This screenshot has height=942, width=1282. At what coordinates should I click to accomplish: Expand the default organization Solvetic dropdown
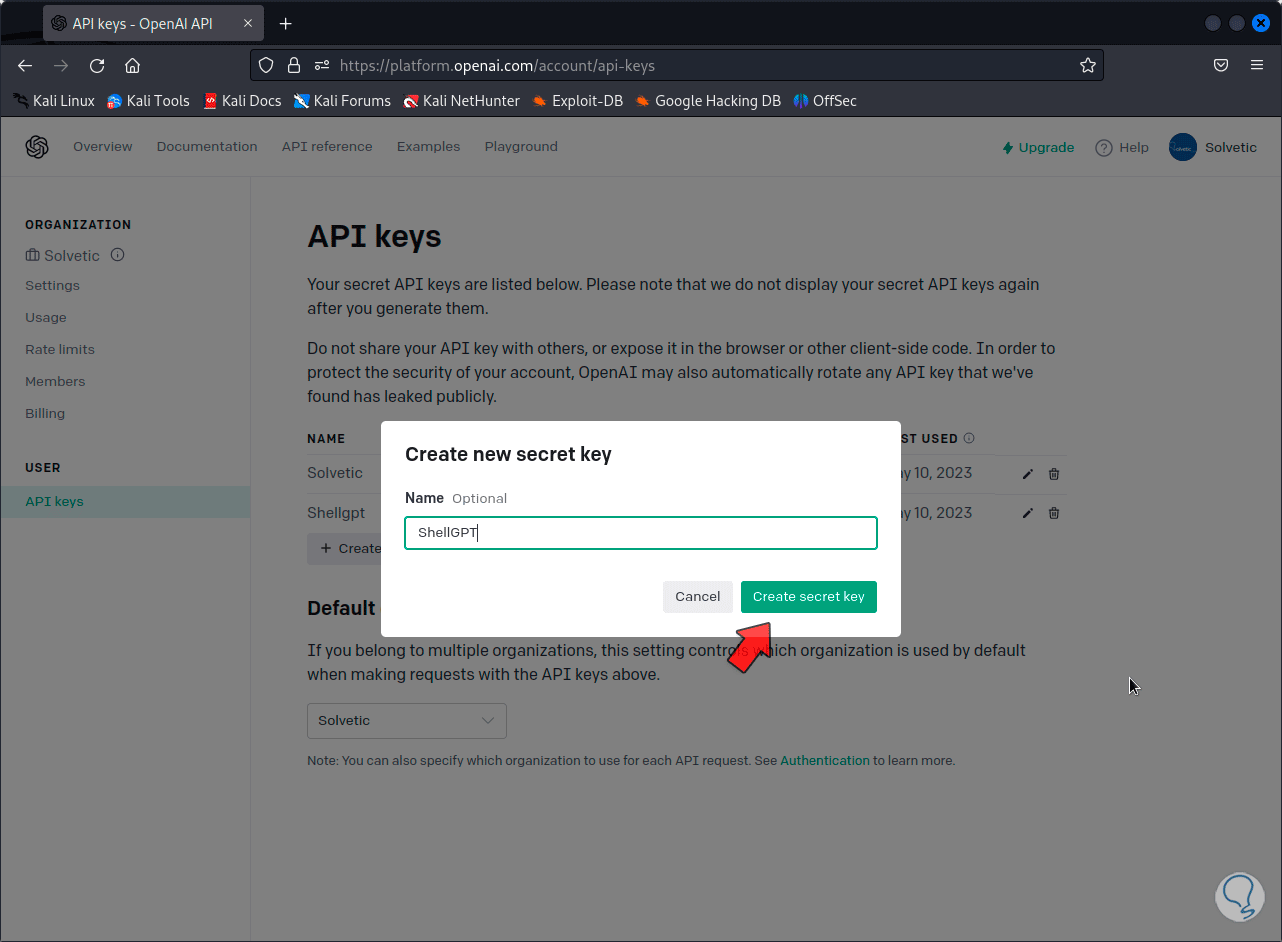pyautogui.click(x=407, y=720)
